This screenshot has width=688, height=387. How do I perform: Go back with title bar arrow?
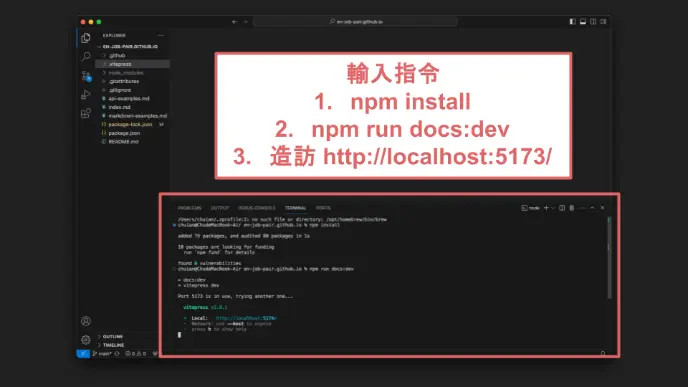click(235, 22)
